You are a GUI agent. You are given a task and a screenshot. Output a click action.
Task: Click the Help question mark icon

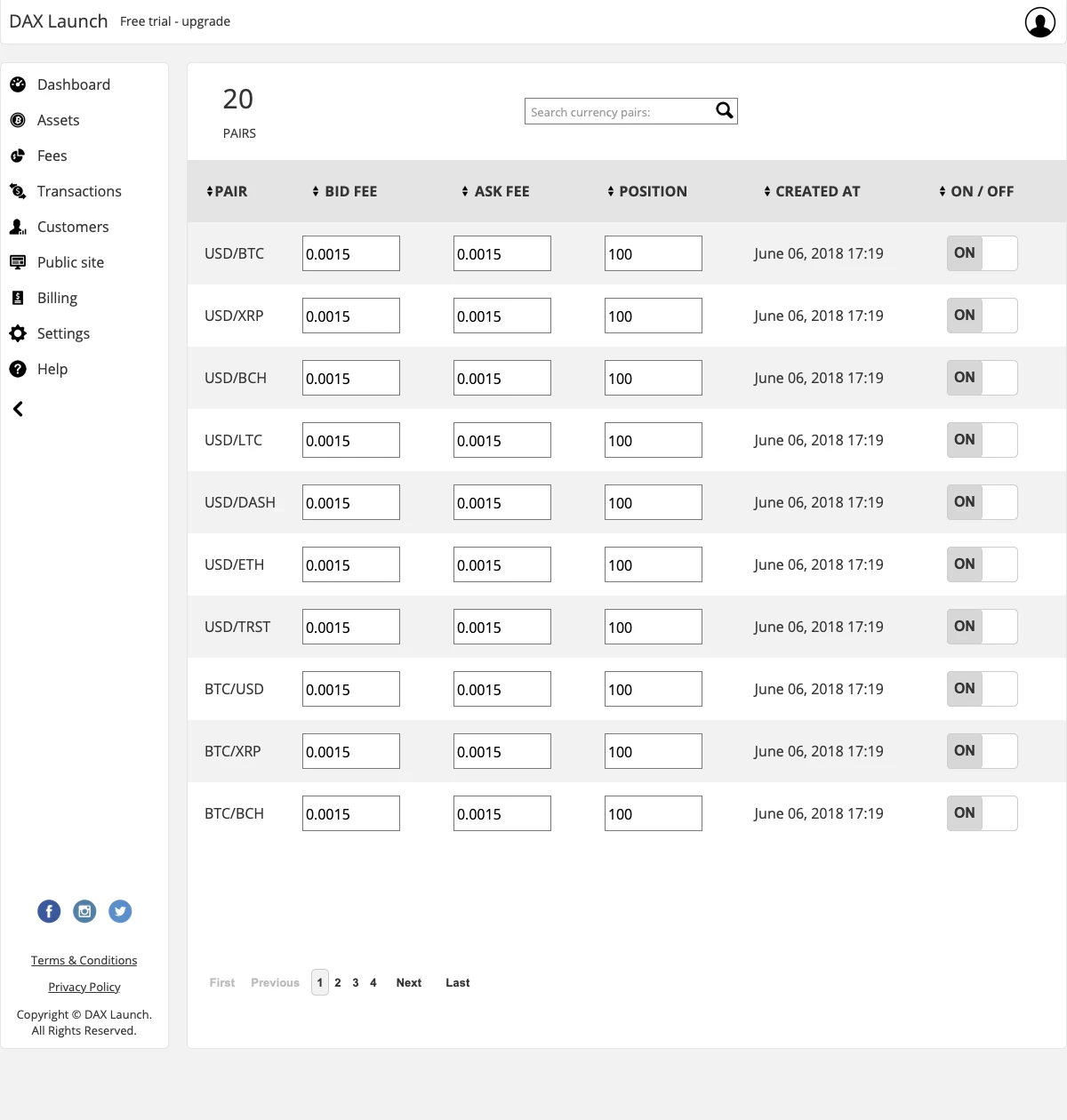coord(18,369)
